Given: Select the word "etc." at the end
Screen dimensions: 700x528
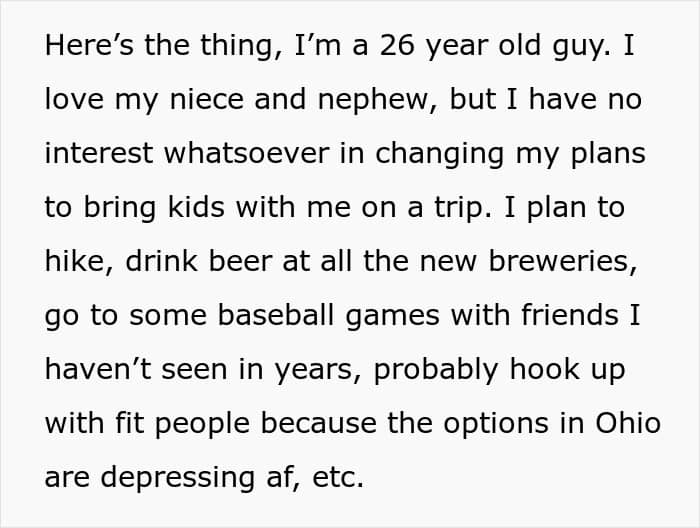Looking at the screenshot, I should coord(338,478).
